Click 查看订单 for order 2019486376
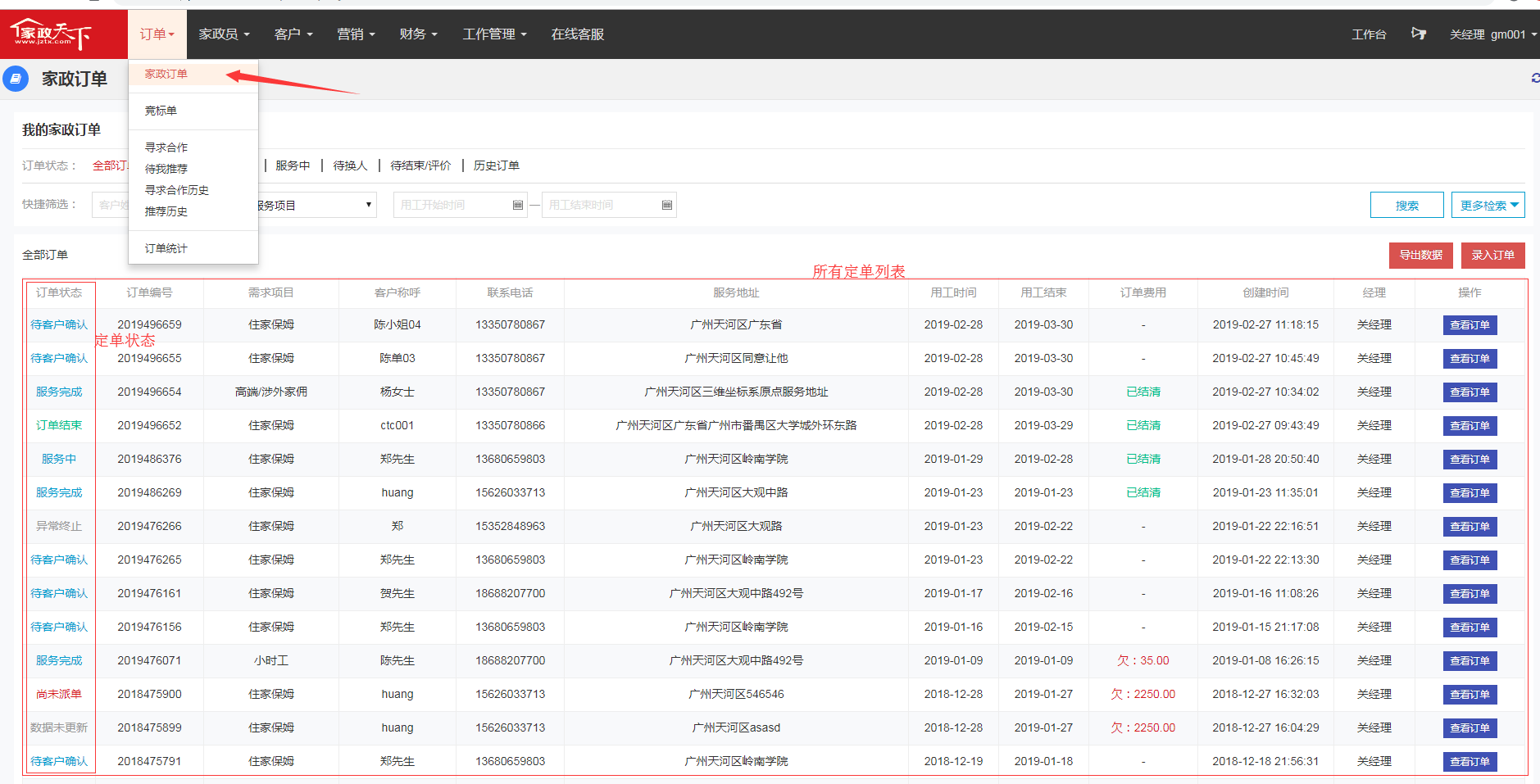This screenshot has width=1540, height=784. [1470, 460]
